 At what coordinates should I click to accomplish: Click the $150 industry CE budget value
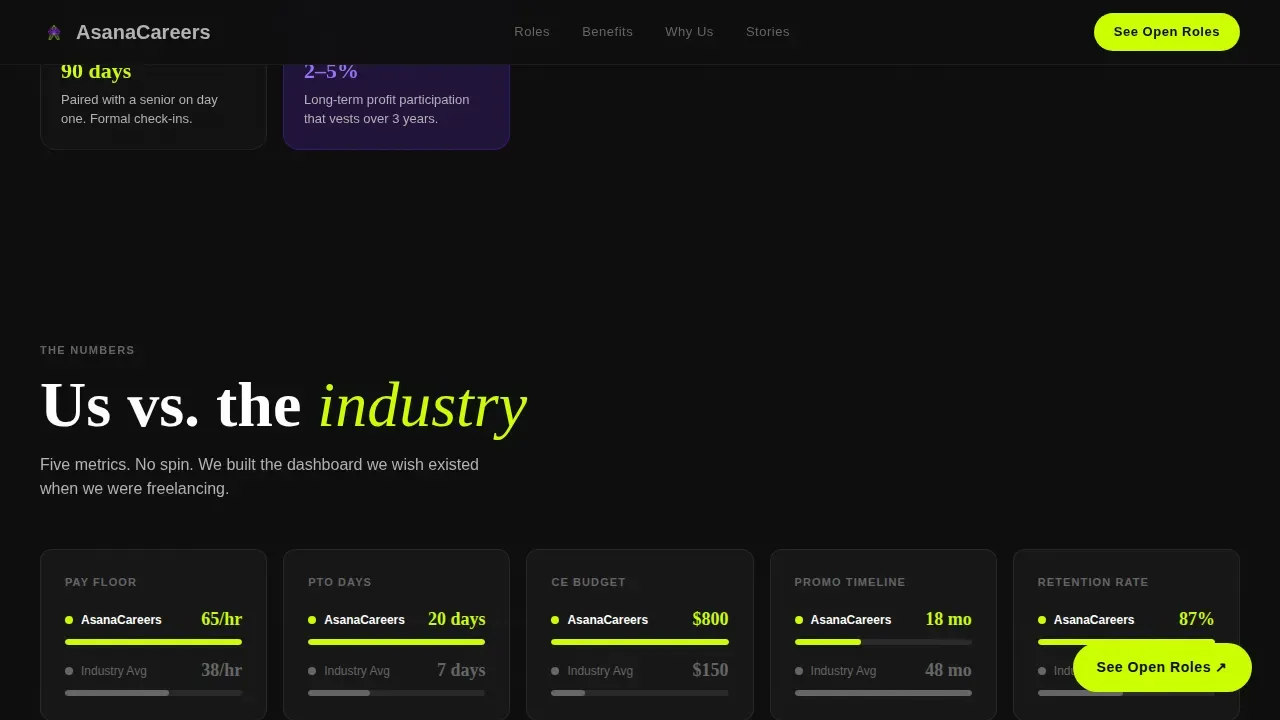click(710, 670)
